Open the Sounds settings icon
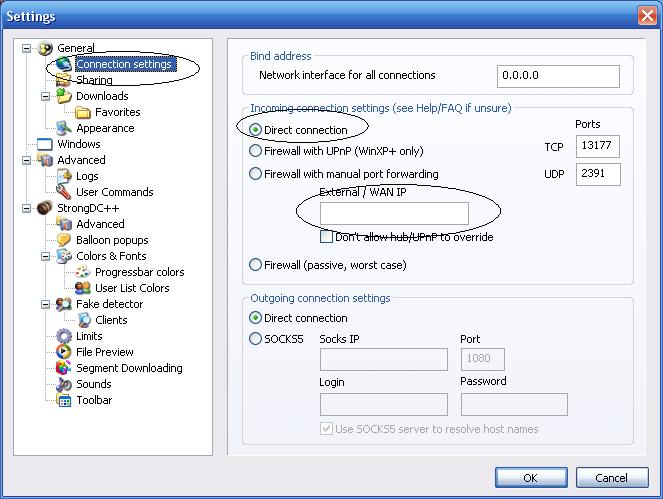The width and height of the screenshot is (663, 499). [64, 384]
